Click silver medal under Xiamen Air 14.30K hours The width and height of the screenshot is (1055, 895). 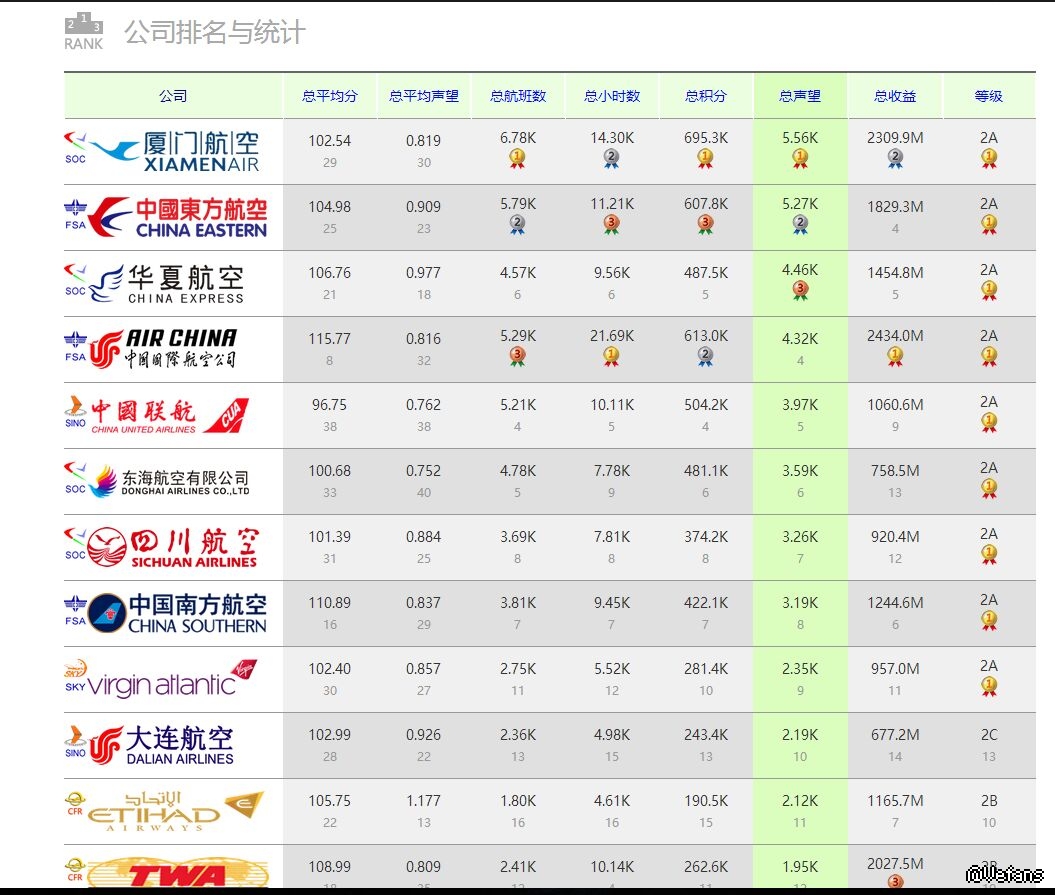coord(611,159)
